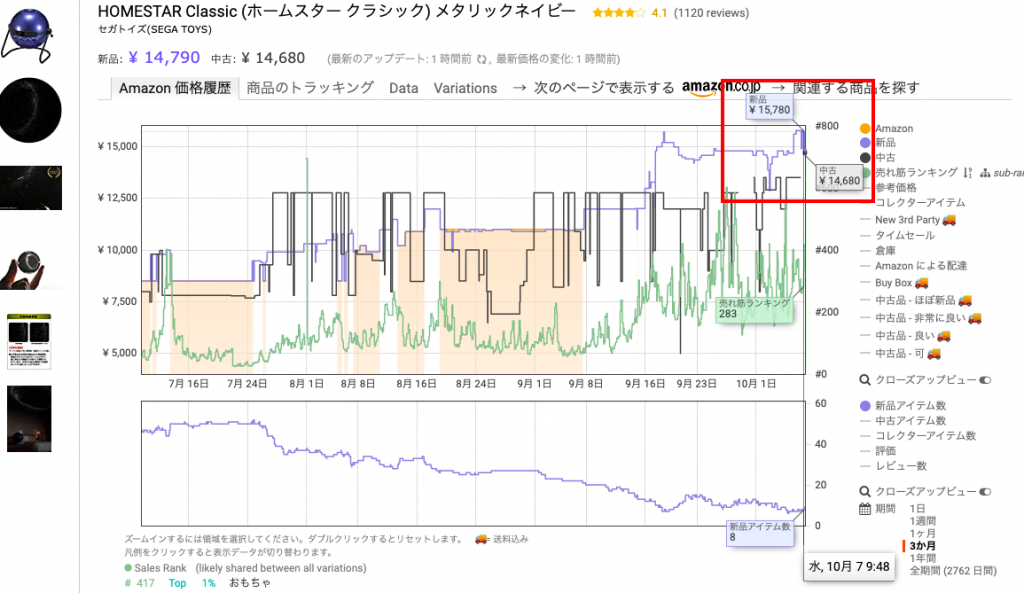Viewport: 1024px width, 593px height.
Task: Open the 商品のトラッキング tab
Action: point(310,88)
